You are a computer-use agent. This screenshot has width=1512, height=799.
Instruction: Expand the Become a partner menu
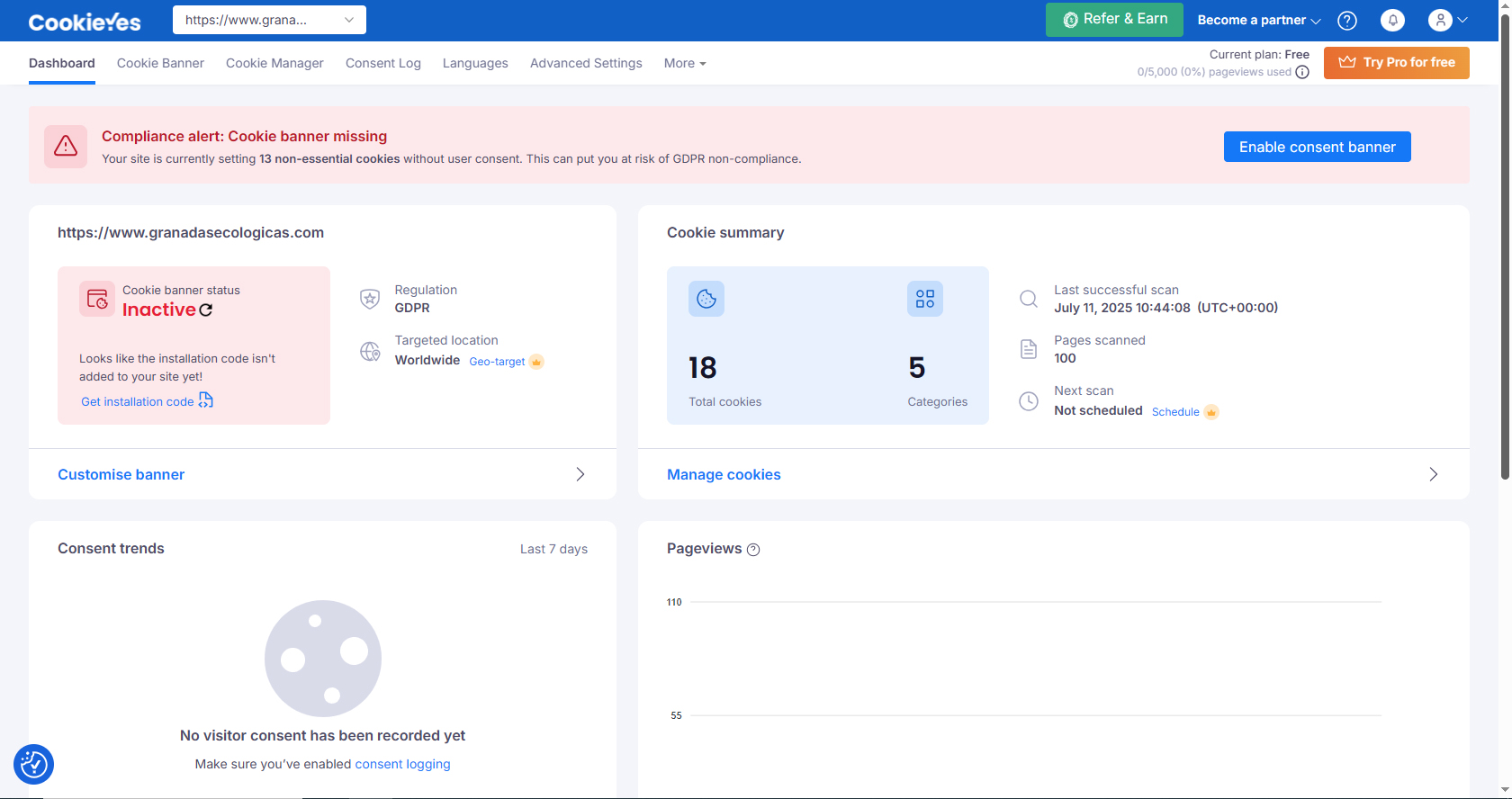tap(1259, 20)
